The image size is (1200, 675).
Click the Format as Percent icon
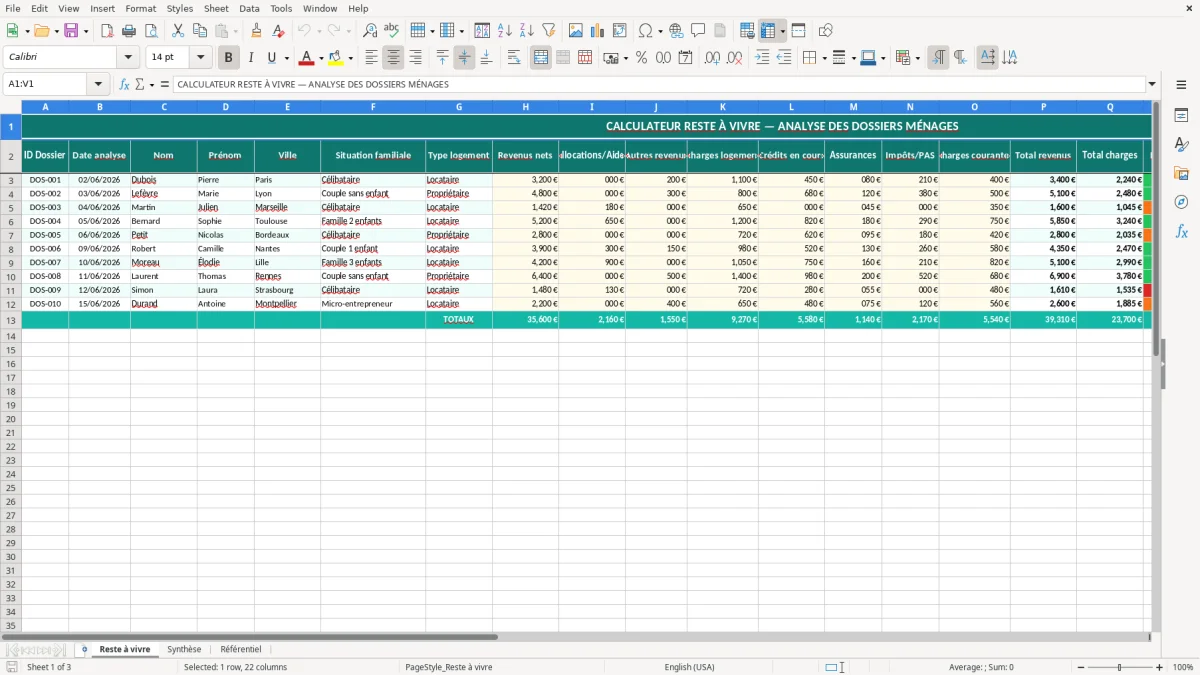641,58
